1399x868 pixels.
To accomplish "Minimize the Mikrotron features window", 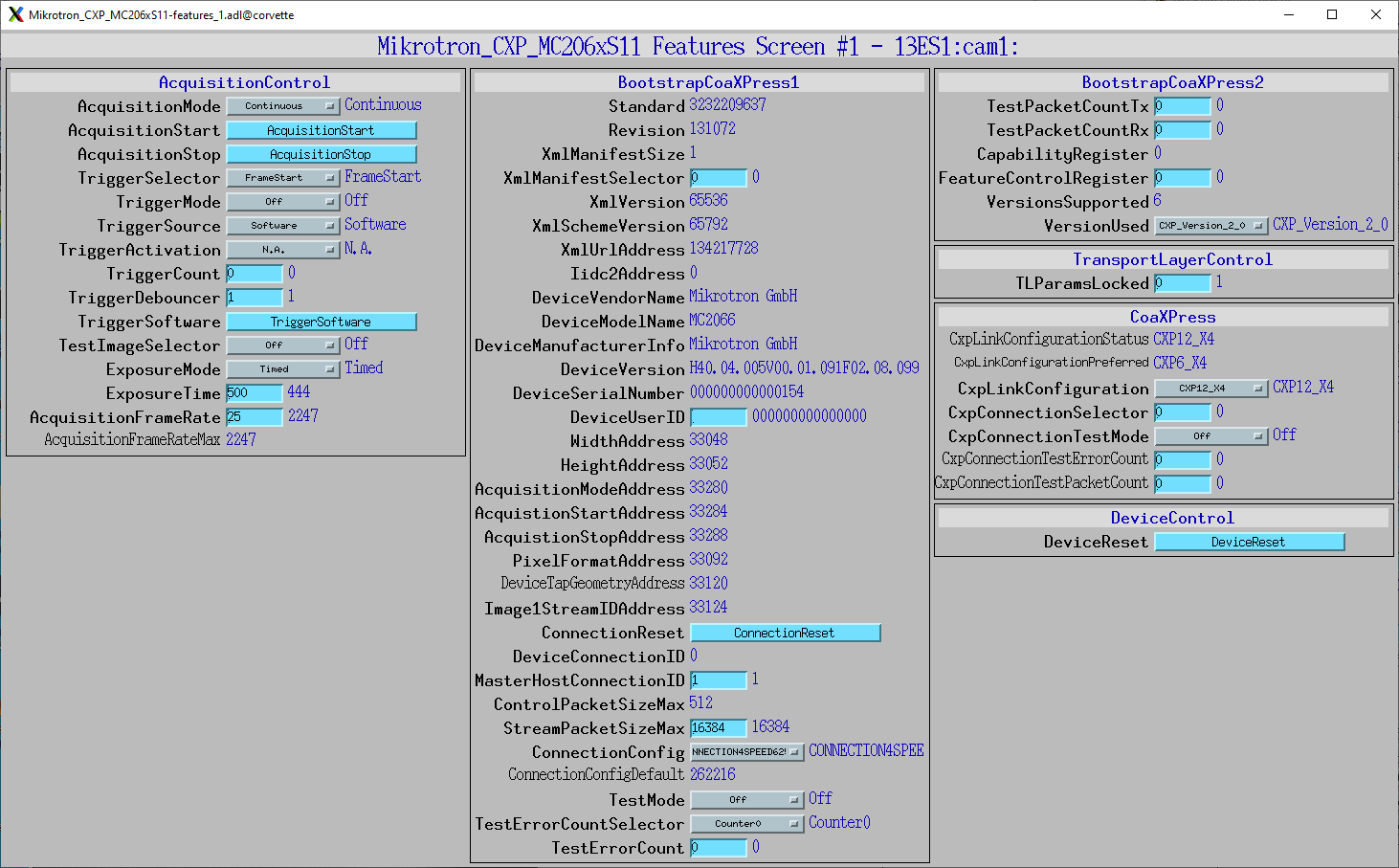I will (1288, 14).
